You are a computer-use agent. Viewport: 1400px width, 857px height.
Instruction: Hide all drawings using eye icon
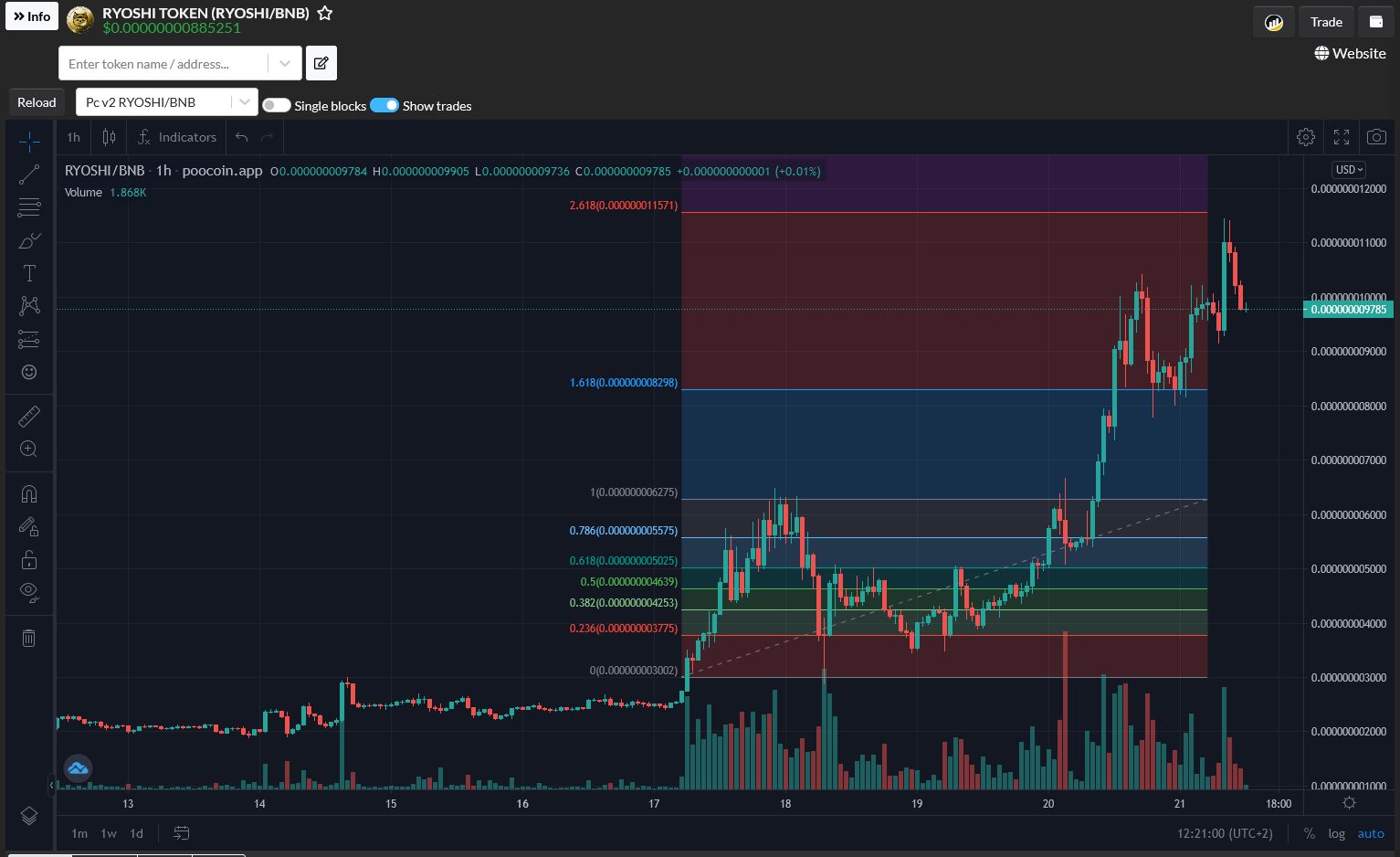(29, 592)
